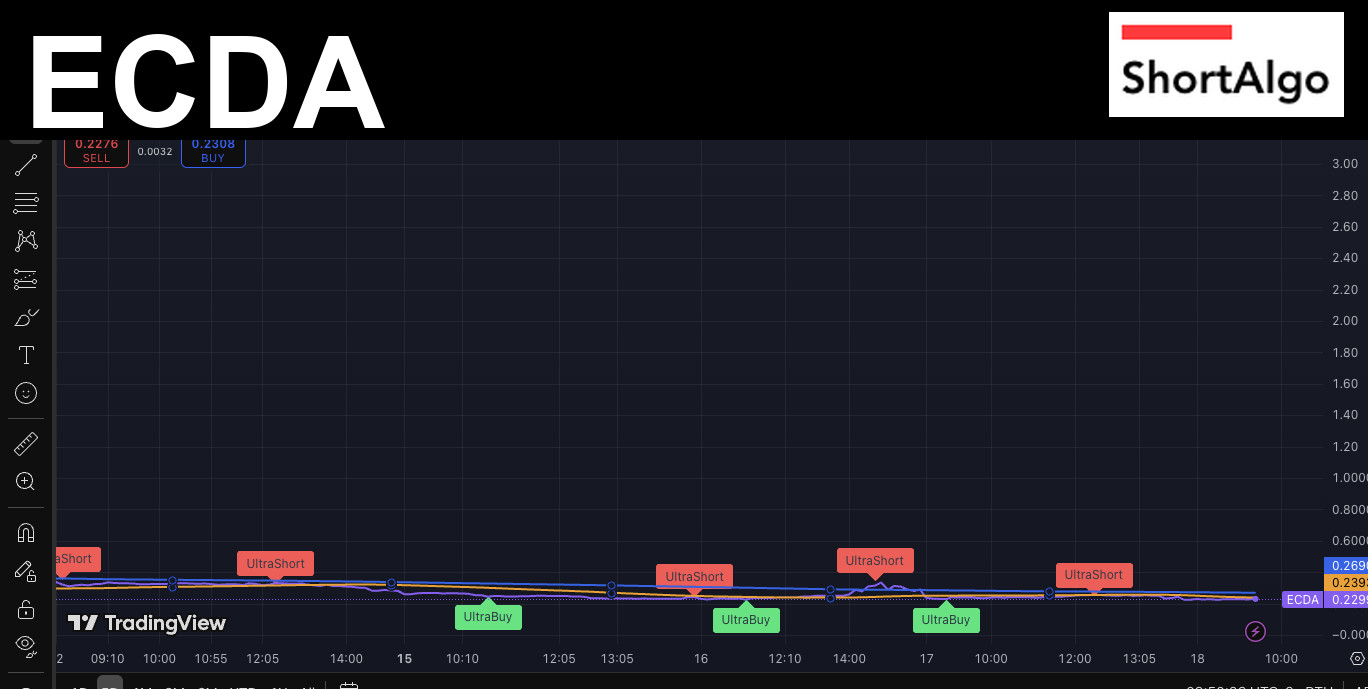Click the red SELL 0.2276 button
1368x689 pixels.
tap(96, 151)
